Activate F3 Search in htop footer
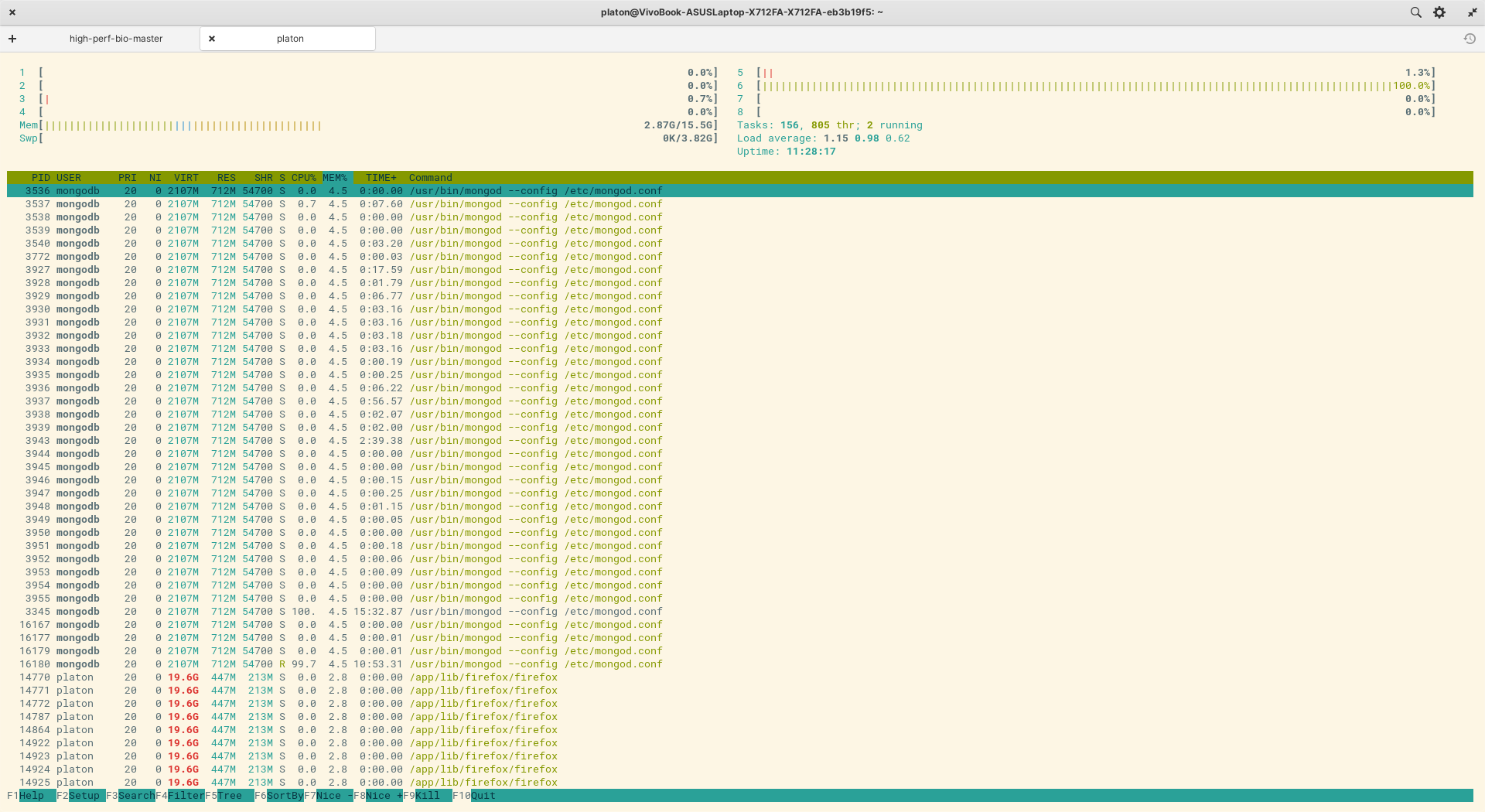 point(130,796)
